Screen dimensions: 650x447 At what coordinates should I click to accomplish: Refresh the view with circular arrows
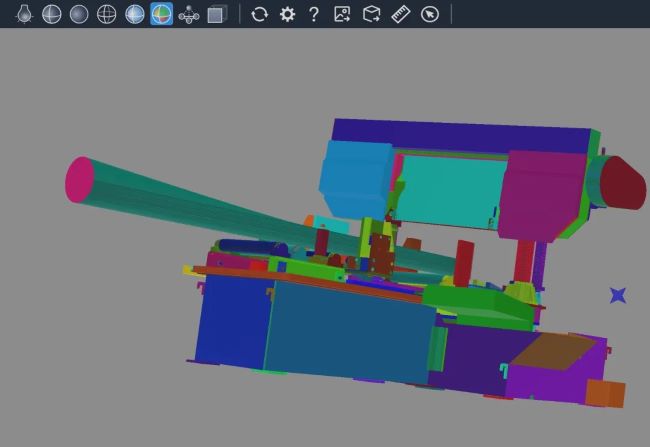pyautogui.click(x=259, y=14)
